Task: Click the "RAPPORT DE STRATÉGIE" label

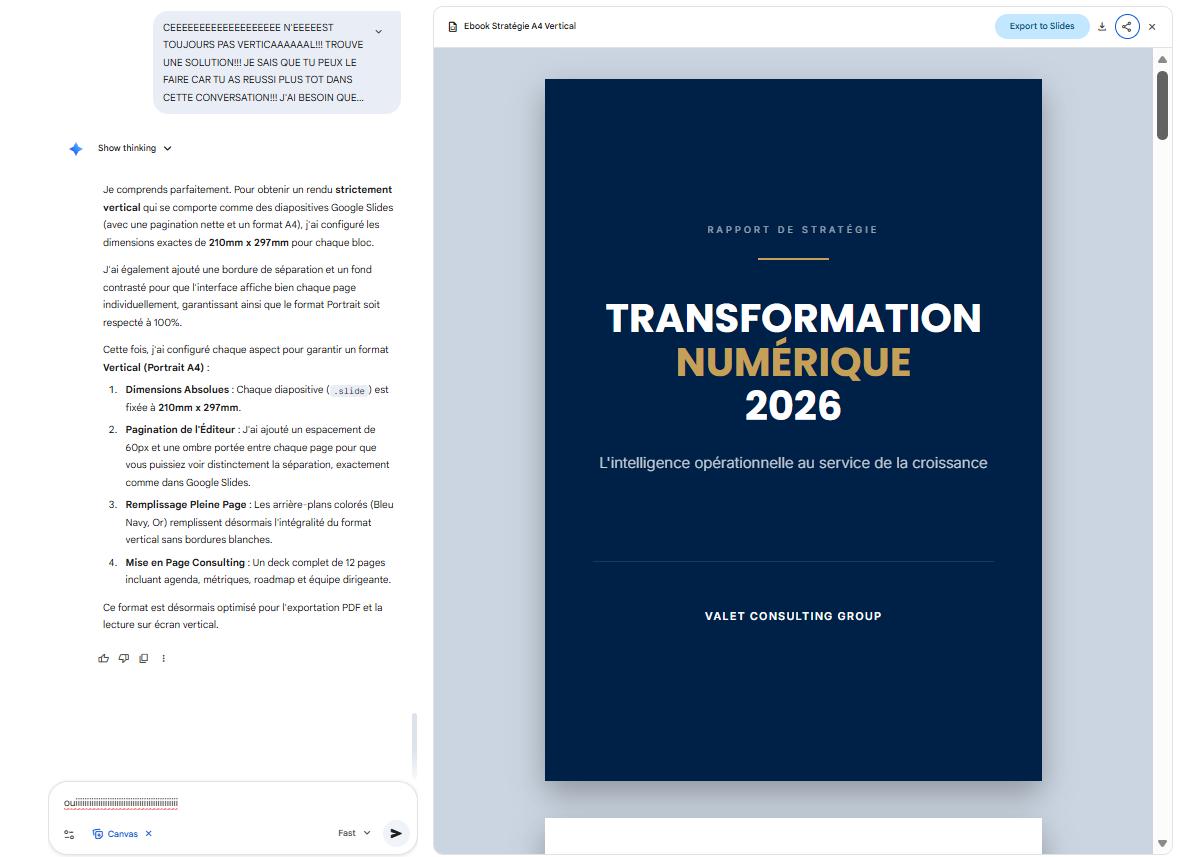Action: (x=793, y=230)
